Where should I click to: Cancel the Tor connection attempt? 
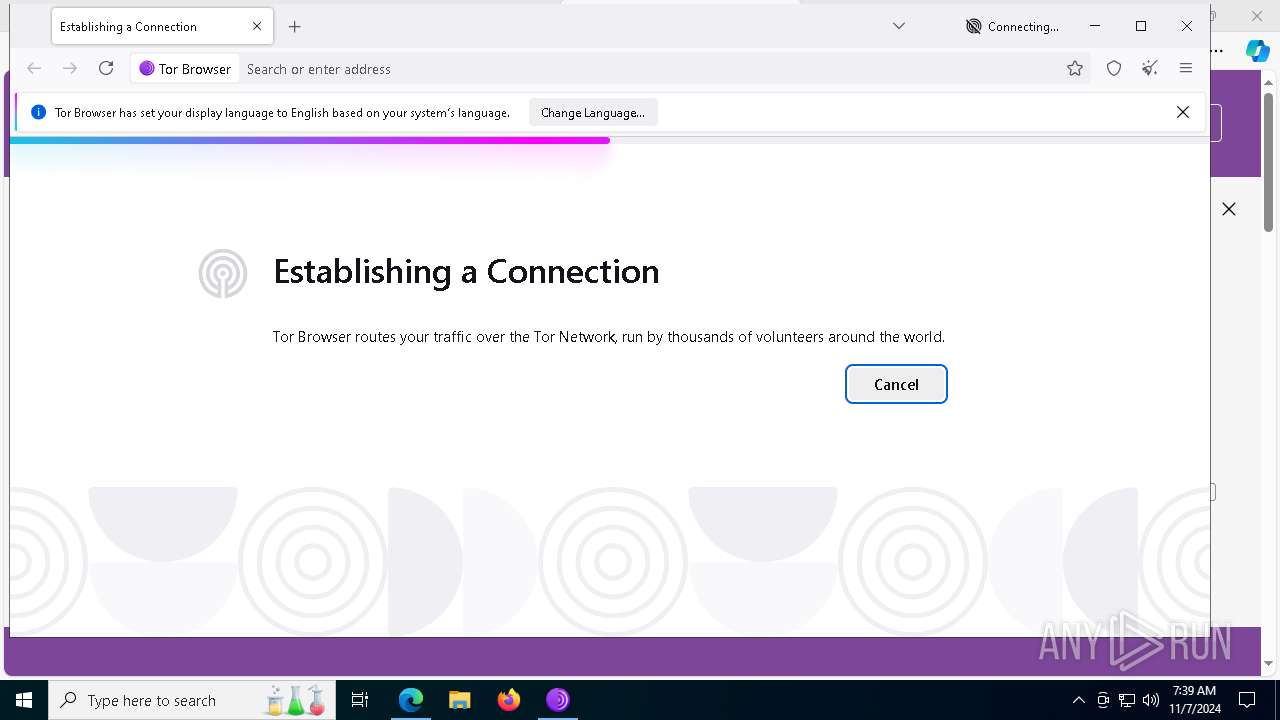pyautogui.click(x=896, y=384)
